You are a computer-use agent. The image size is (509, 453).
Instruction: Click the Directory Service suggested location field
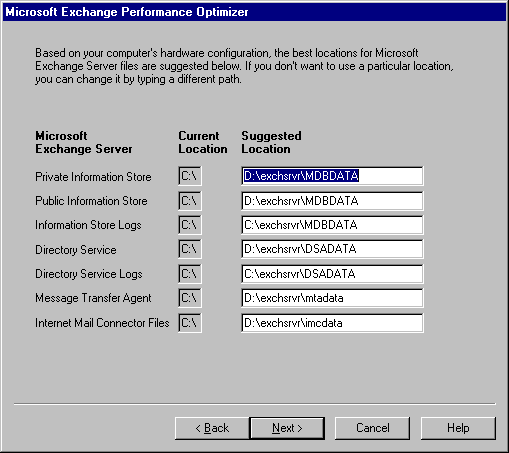332,249
